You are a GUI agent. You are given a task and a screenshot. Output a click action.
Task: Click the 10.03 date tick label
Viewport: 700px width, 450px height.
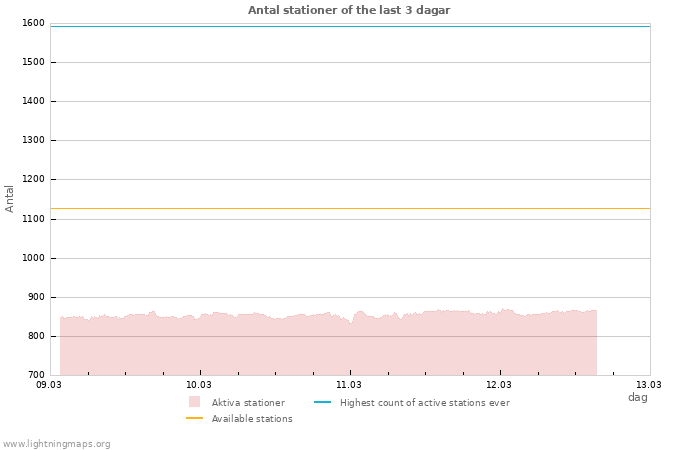click(199, 384)
